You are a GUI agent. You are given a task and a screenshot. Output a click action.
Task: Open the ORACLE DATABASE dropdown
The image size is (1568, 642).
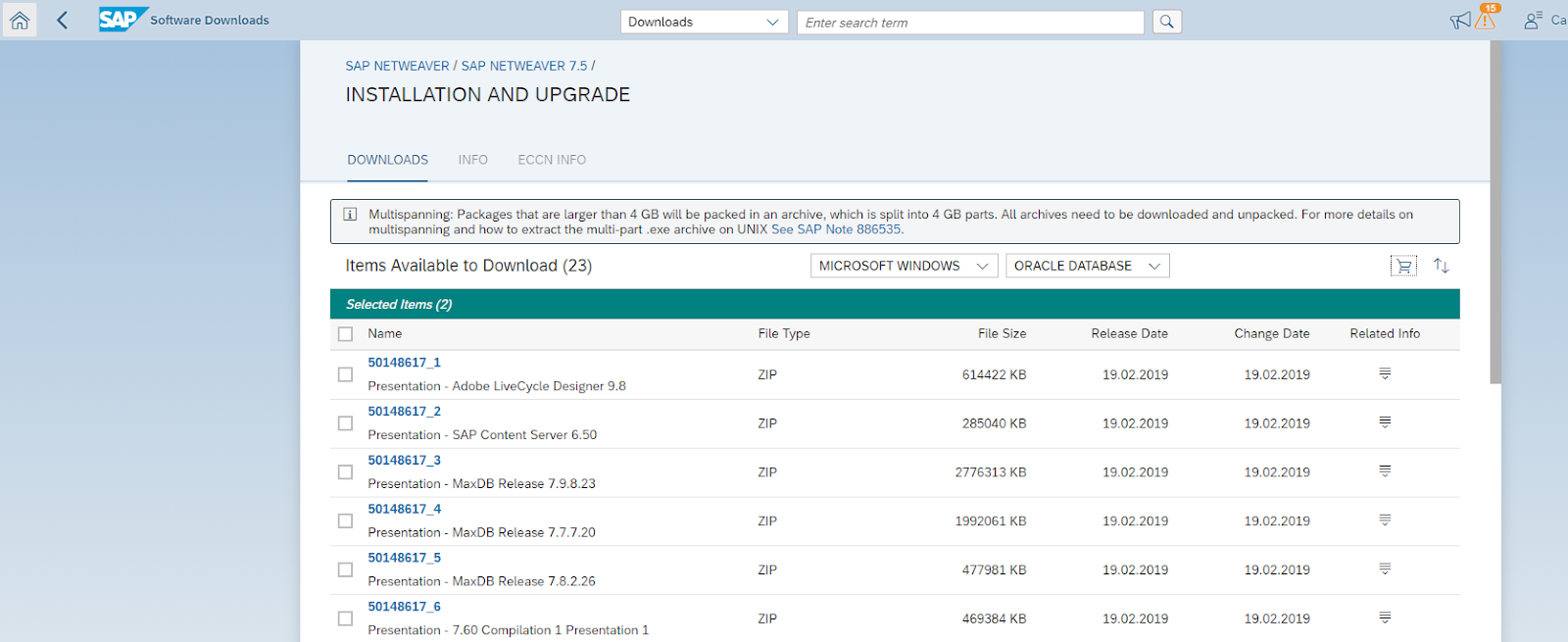point(1087,266)
